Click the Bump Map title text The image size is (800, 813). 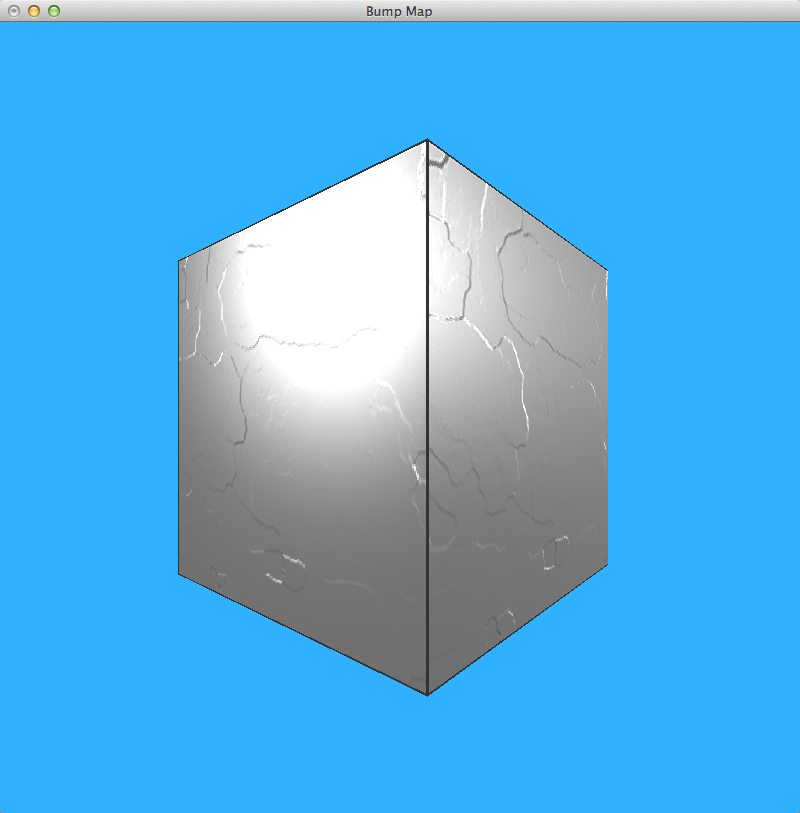pyautogui.click(x=399, y=11)
